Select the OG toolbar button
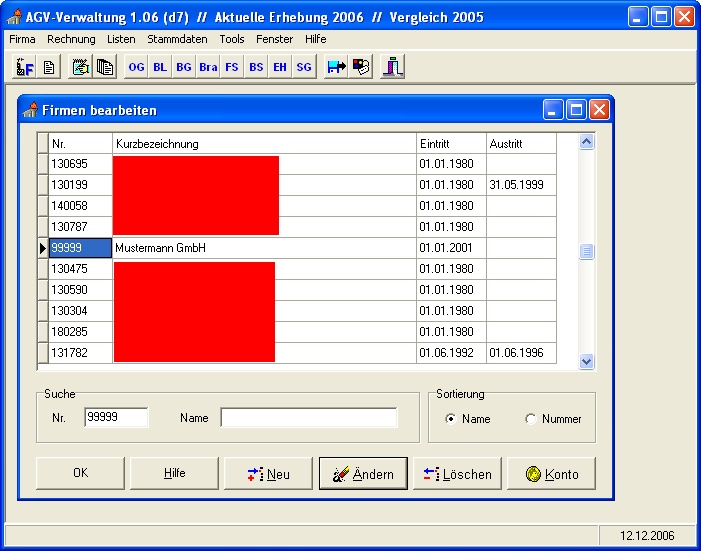The width and height of the screenshot is (701, 551). click(x=136, y=67)
